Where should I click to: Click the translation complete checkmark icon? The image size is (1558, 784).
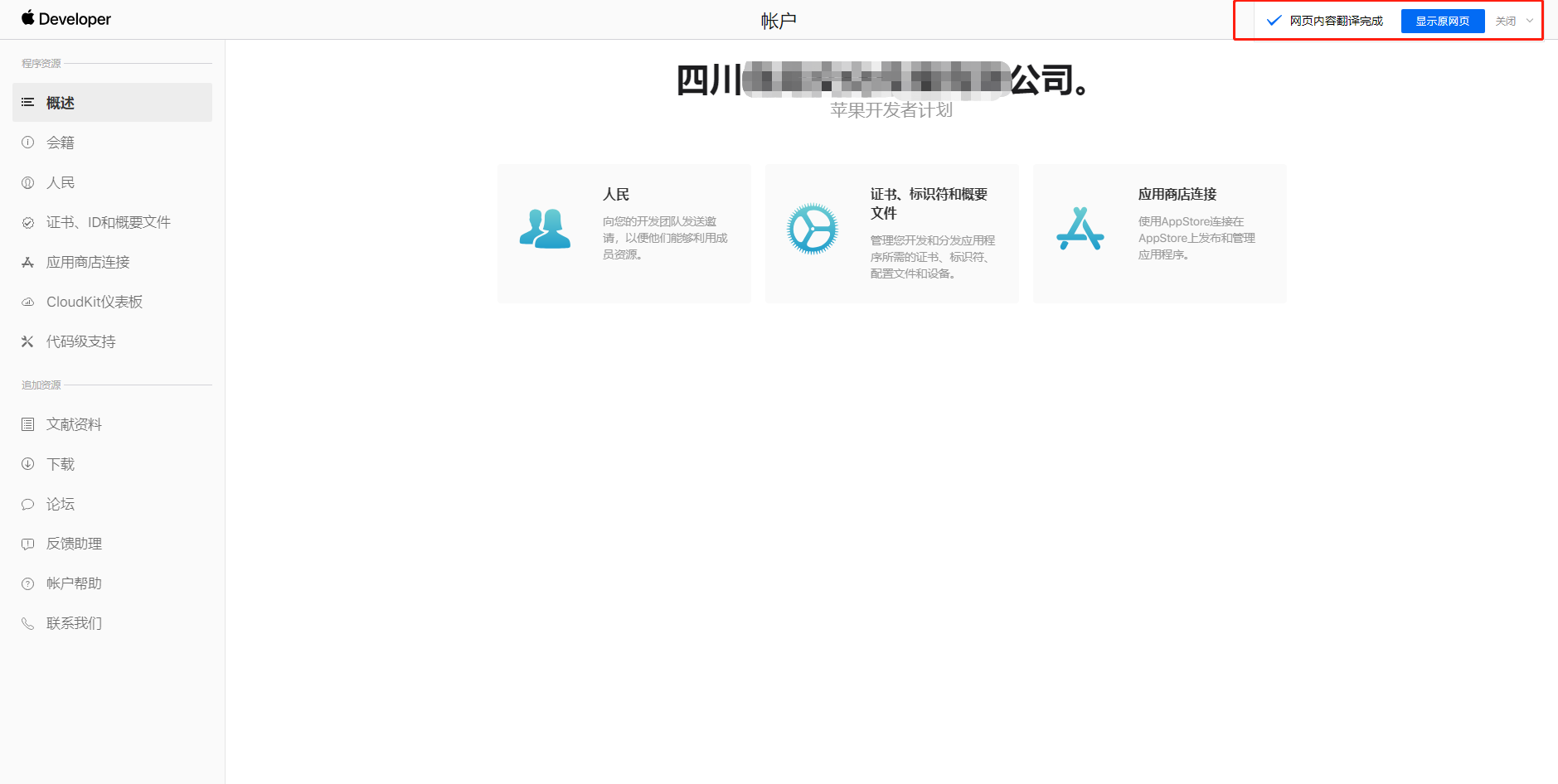pyautogui.click(x=1274, y=21)
